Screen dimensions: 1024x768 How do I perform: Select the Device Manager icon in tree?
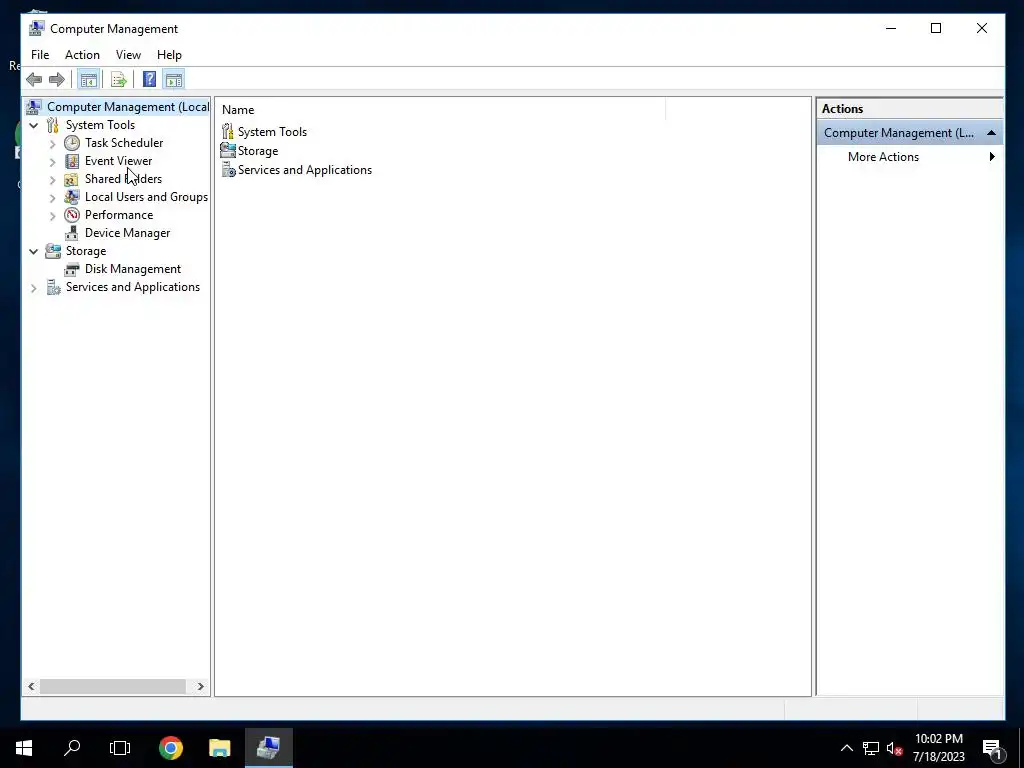tap(72, 233)
